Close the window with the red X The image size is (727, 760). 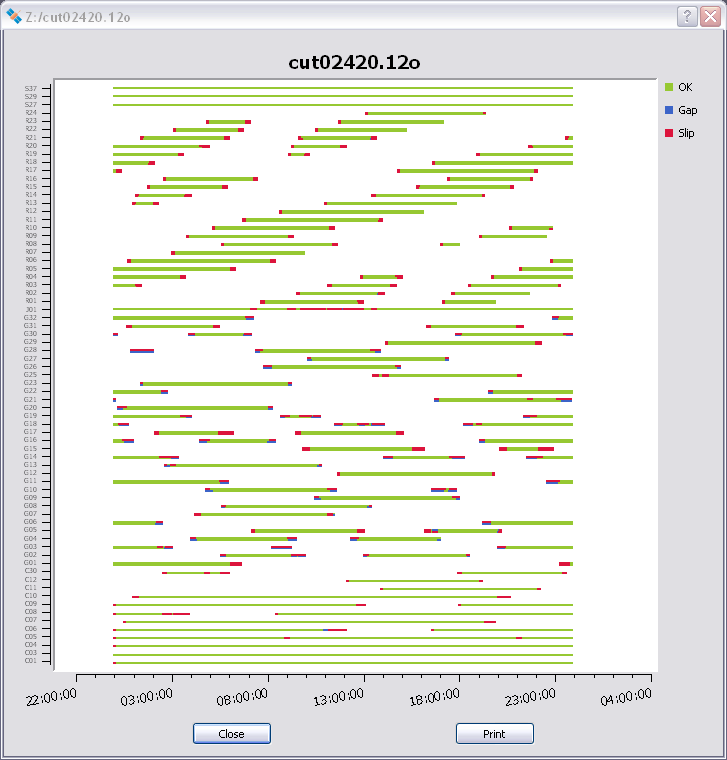pos(710,16)
